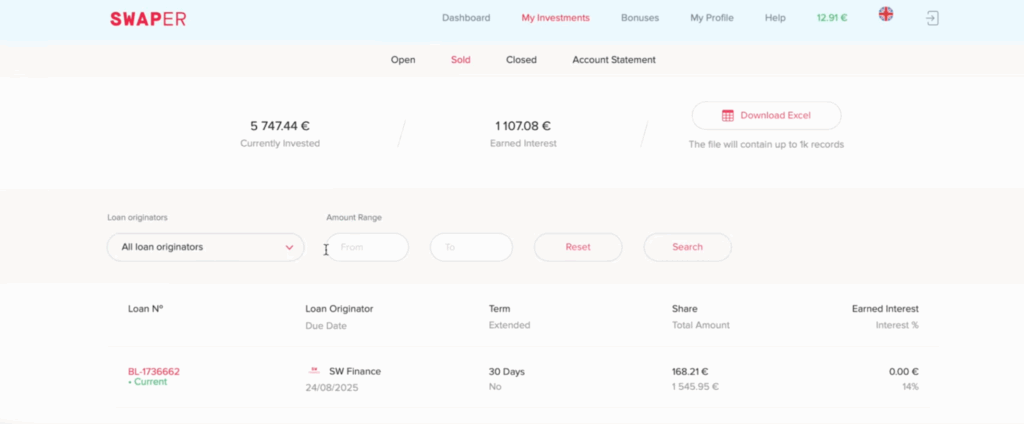Click the Swaper logo
Viewport: 1024px width, 424px height.
(x=148, y=18)
